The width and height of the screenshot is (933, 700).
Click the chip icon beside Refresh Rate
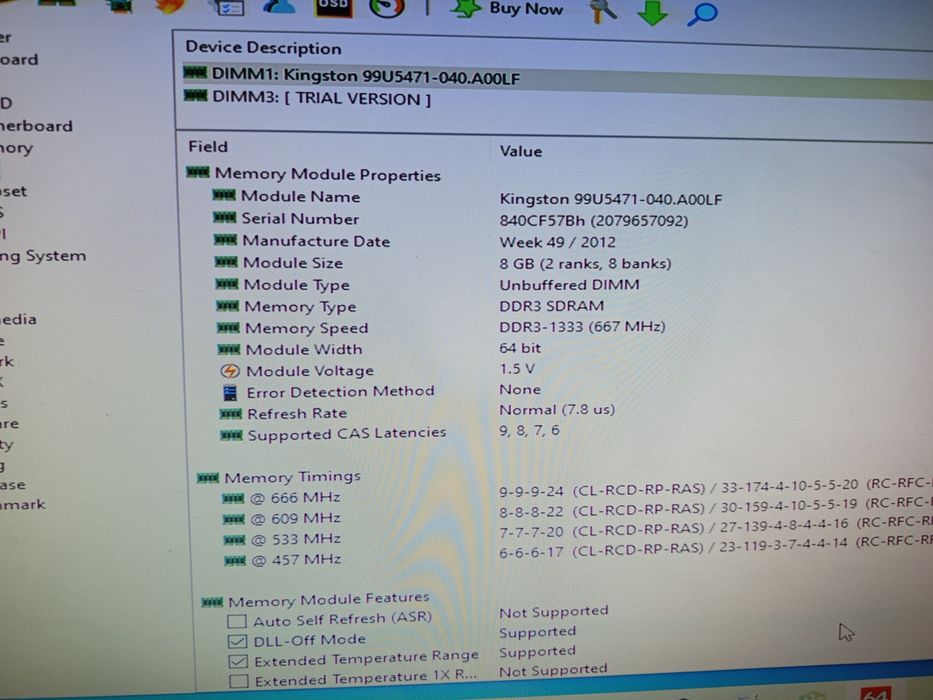[x=231, y=414]
